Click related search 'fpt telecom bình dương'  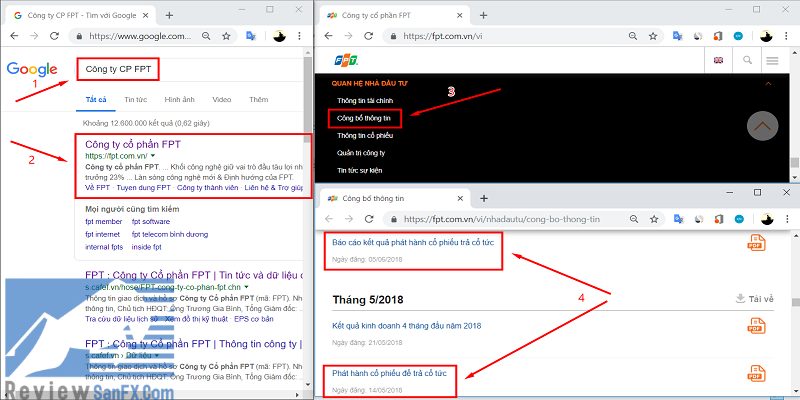pyautogui.click(x=170, y=234)
